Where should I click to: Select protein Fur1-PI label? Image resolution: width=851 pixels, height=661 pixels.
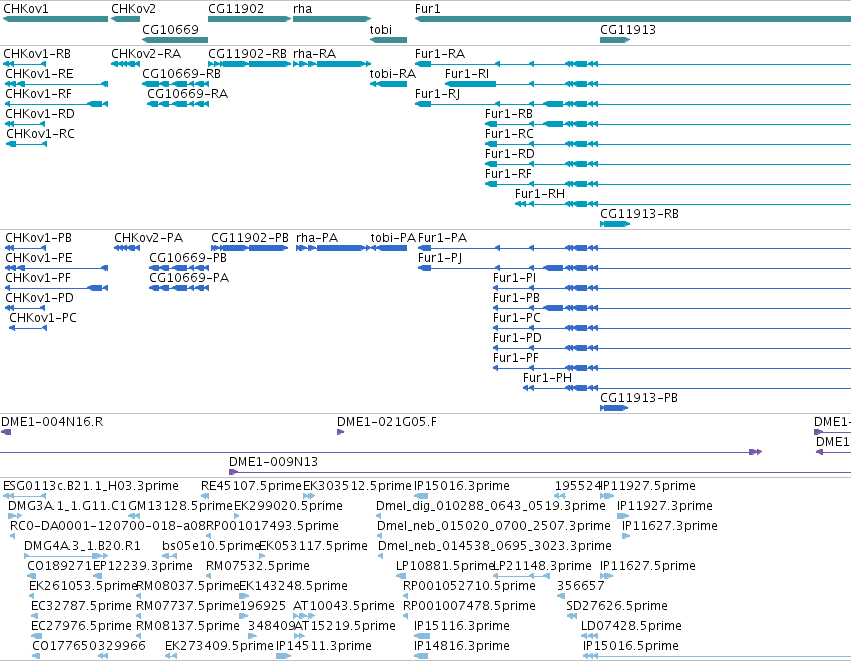(515, 278)
